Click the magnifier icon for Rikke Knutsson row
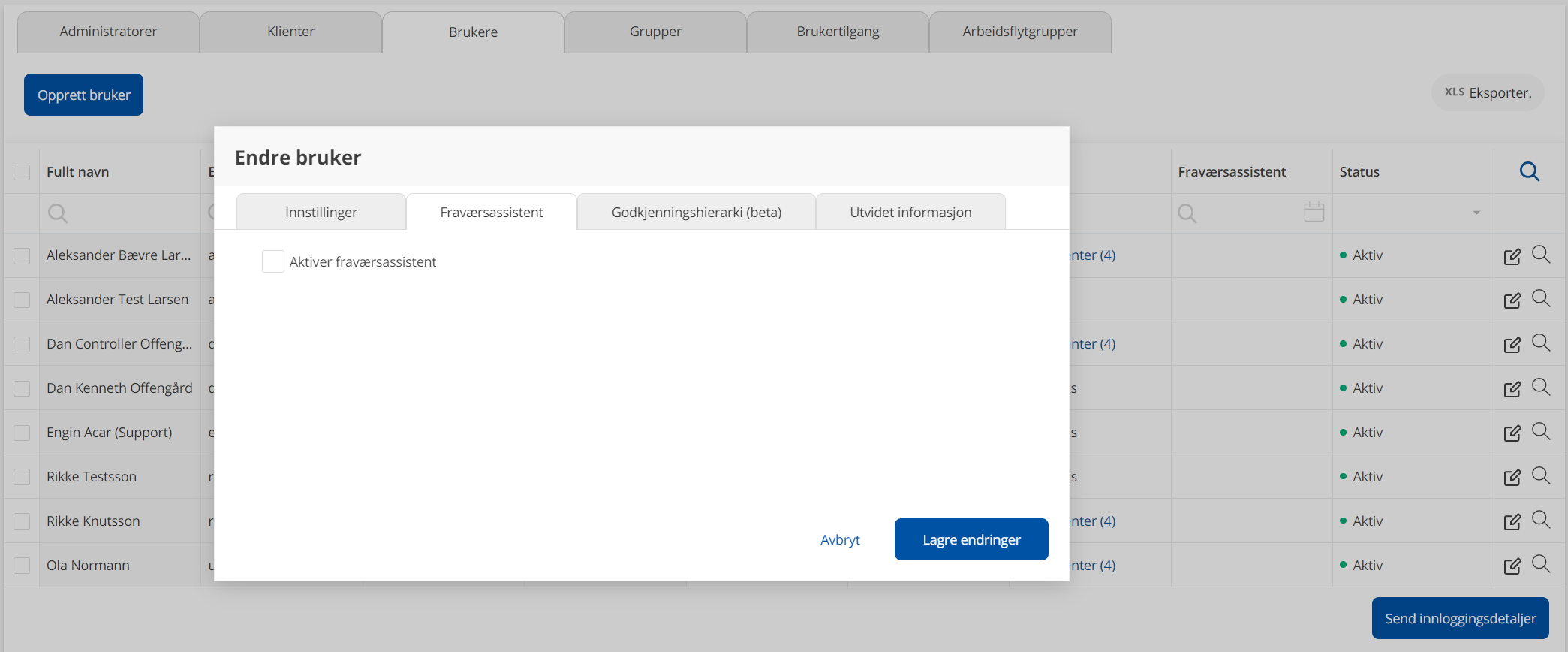The height and width of the screenshot is (652, 1568). (x=1540, y=520)
